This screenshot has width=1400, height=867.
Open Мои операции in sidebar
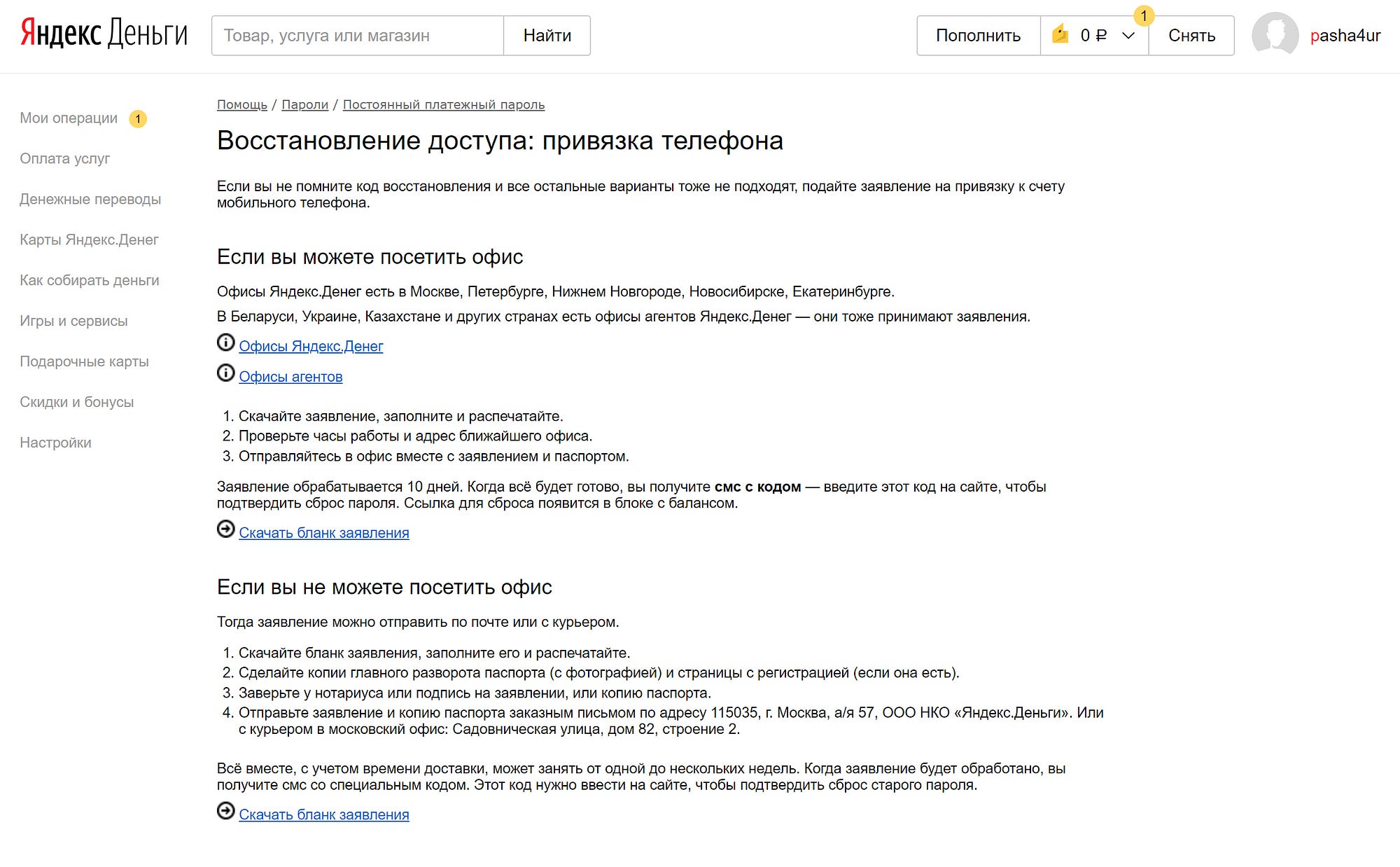pyautogui.click(x=69, y=118)
